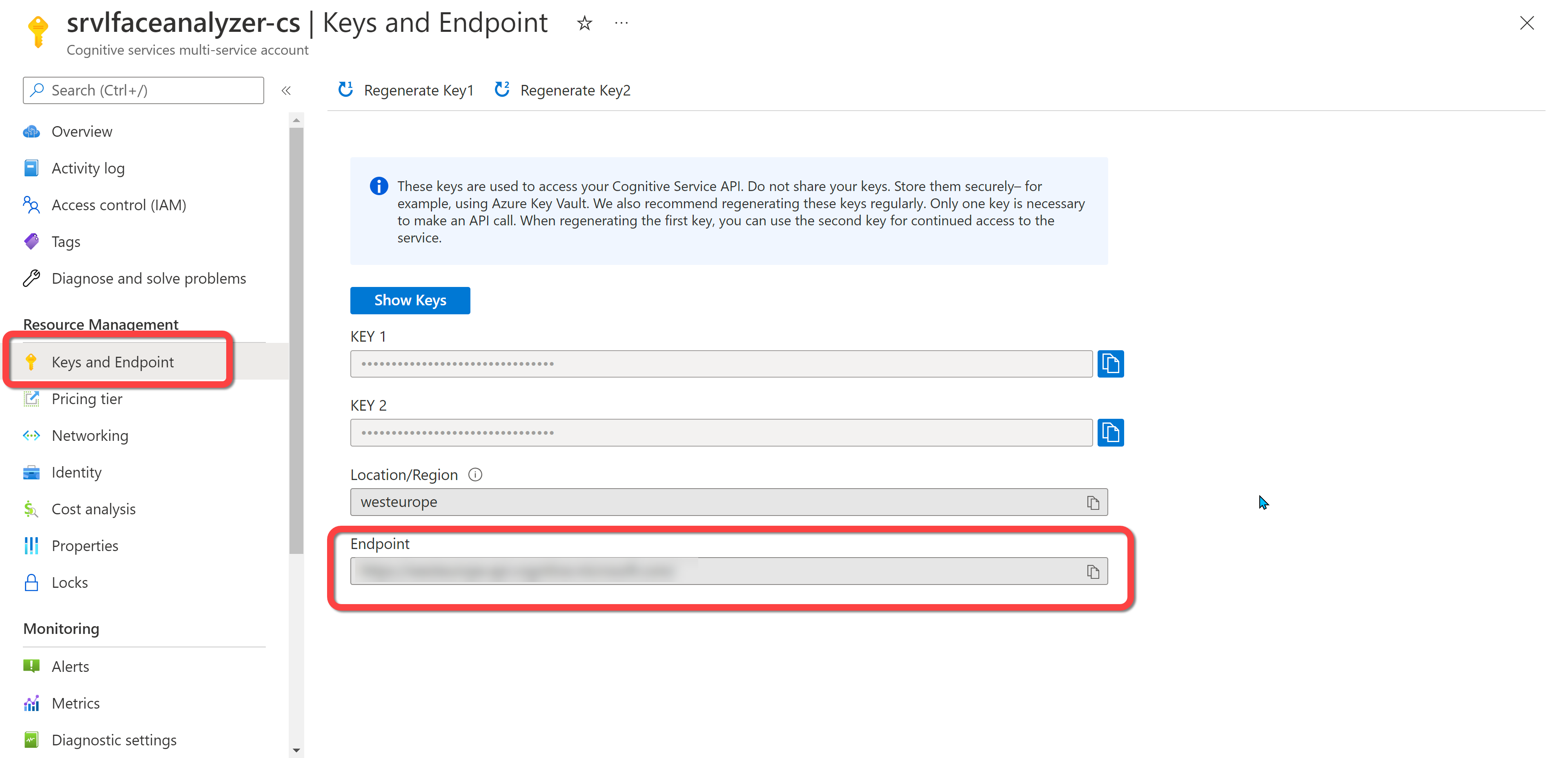This screenshot has width=1568, height=758.
Task: Open Access control (IAM) page
Action: 119,205
